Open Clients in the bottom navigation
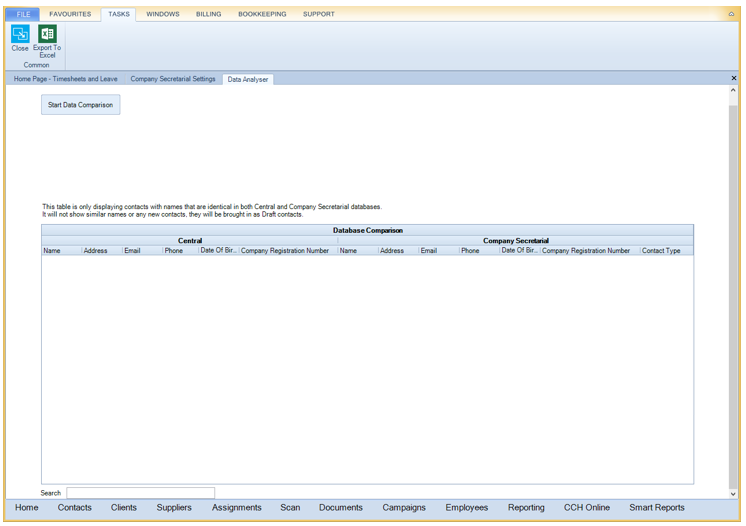The image size is (746, 526). tap(124, 507)
